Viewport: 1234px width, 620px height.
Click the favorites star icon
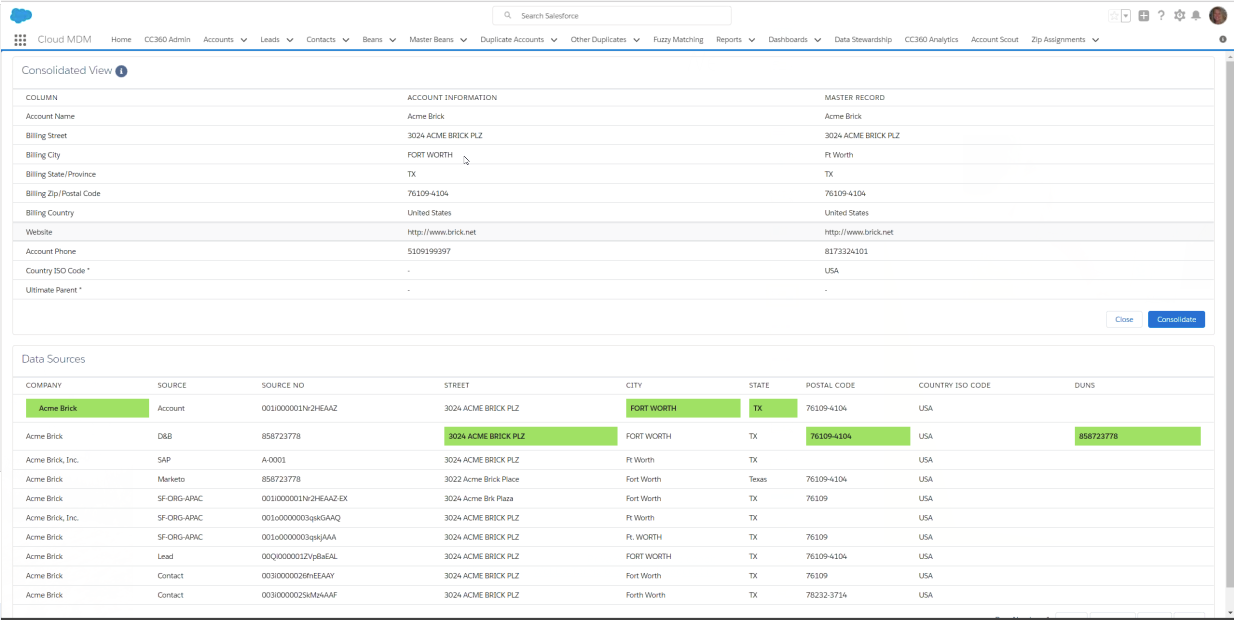pos(1113,16)
